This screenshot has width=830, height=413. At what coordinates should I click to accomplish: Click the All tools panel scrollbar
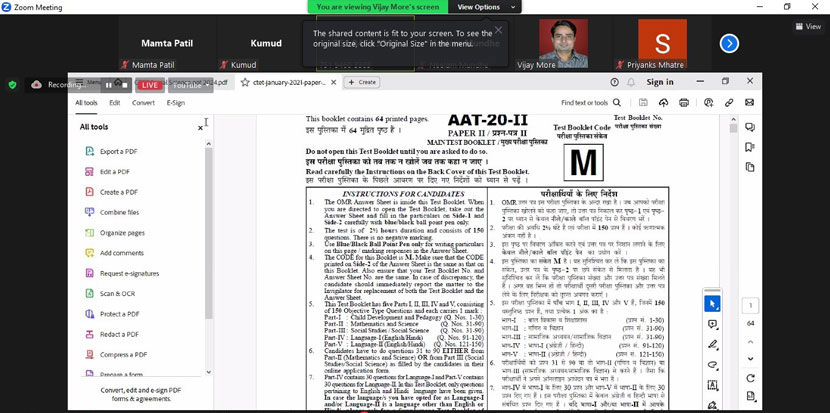[209, 233]
